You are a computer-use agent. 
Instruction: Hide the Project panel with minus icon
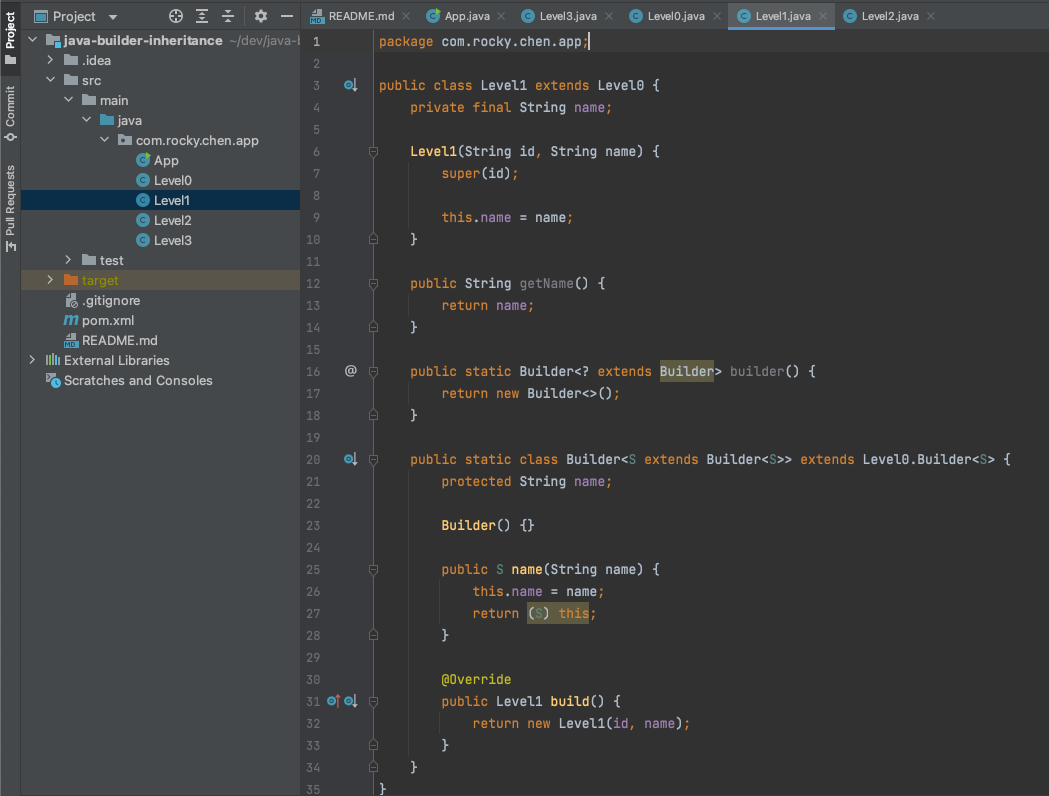[286, 16]
